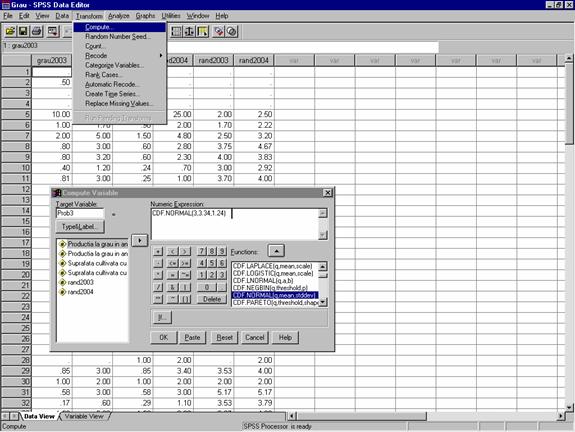Expand the Recode submenu arrow
This screenshot has height=432, width=575.
pos(161,55)
